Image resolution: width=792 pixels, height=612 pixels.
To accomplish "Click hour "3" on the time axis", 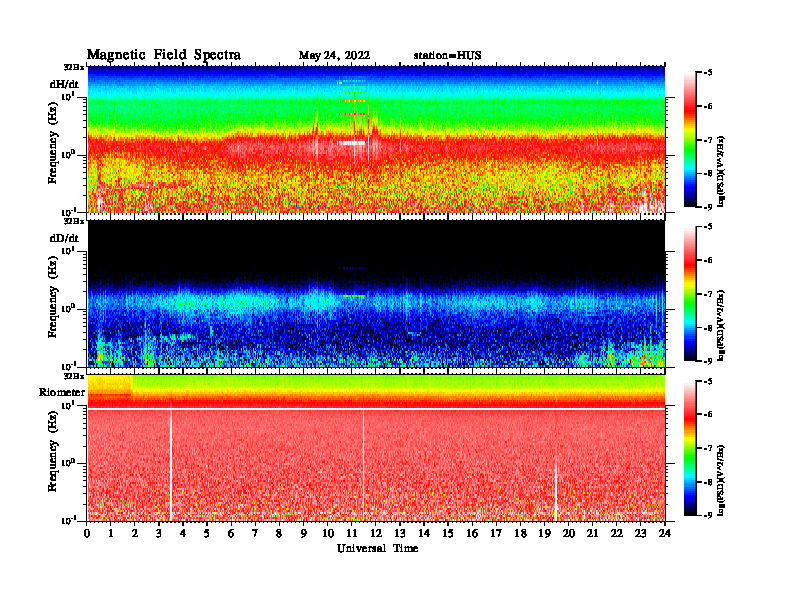I will point(159,534).
